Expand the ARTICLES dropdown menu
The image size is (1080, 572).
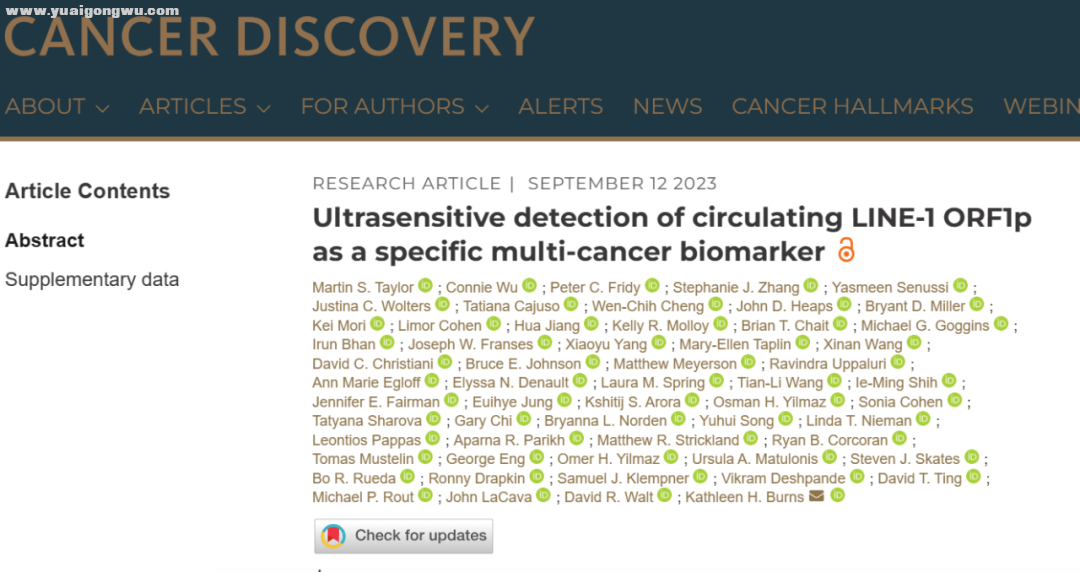[x=205, y=107]
